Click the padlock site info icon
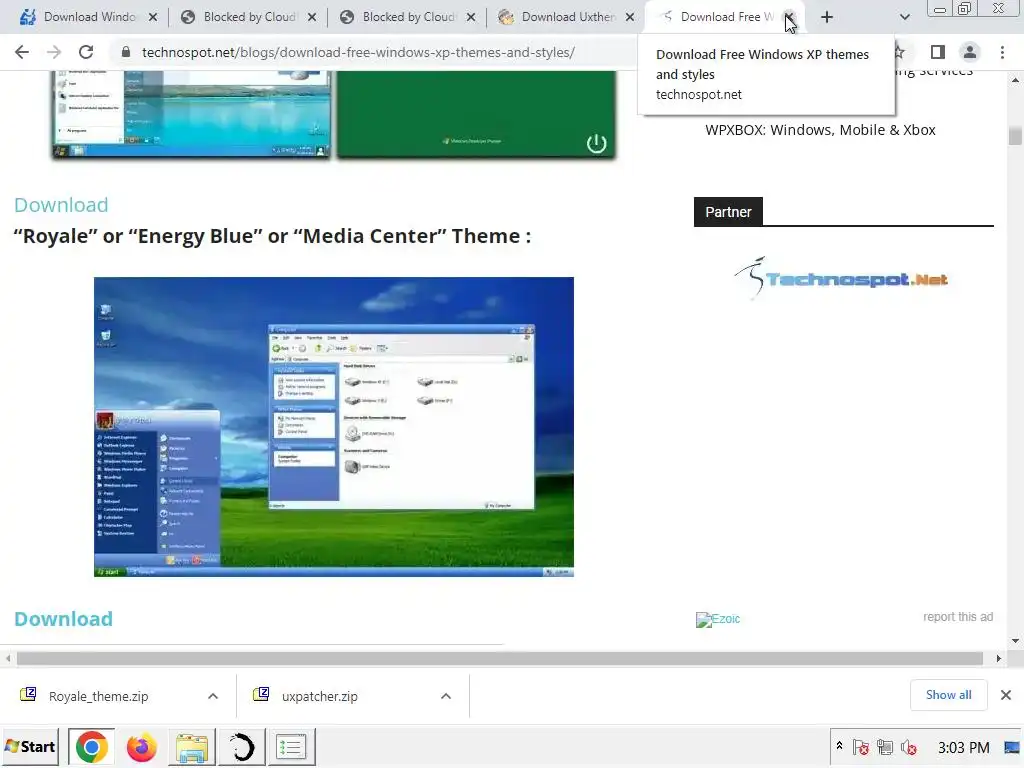The image size is (1024, 768). (126, 52)
